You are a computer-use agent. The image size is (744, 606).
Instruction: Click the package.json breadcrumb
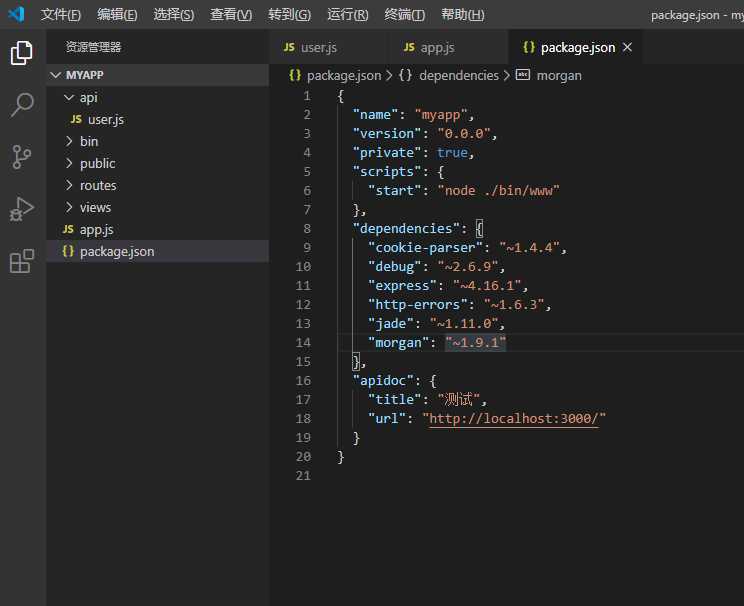tap(344, 75)
